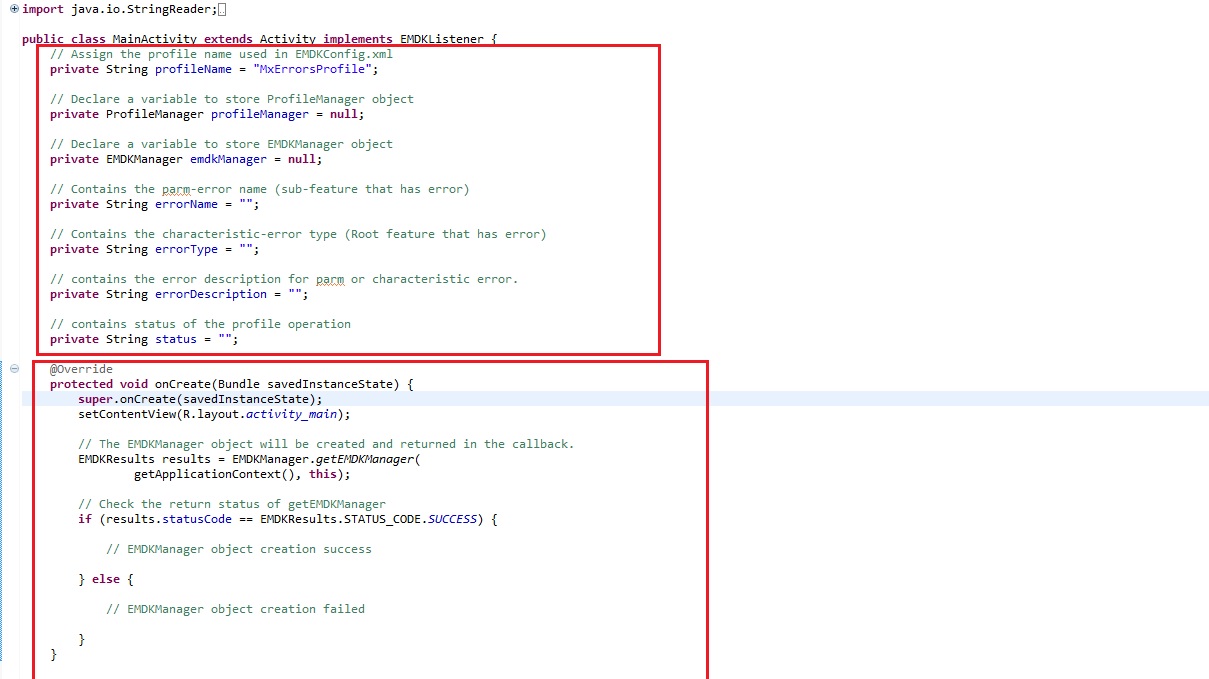Expand the folded import statements
The image size is (1209, 679).
[14, 9]
